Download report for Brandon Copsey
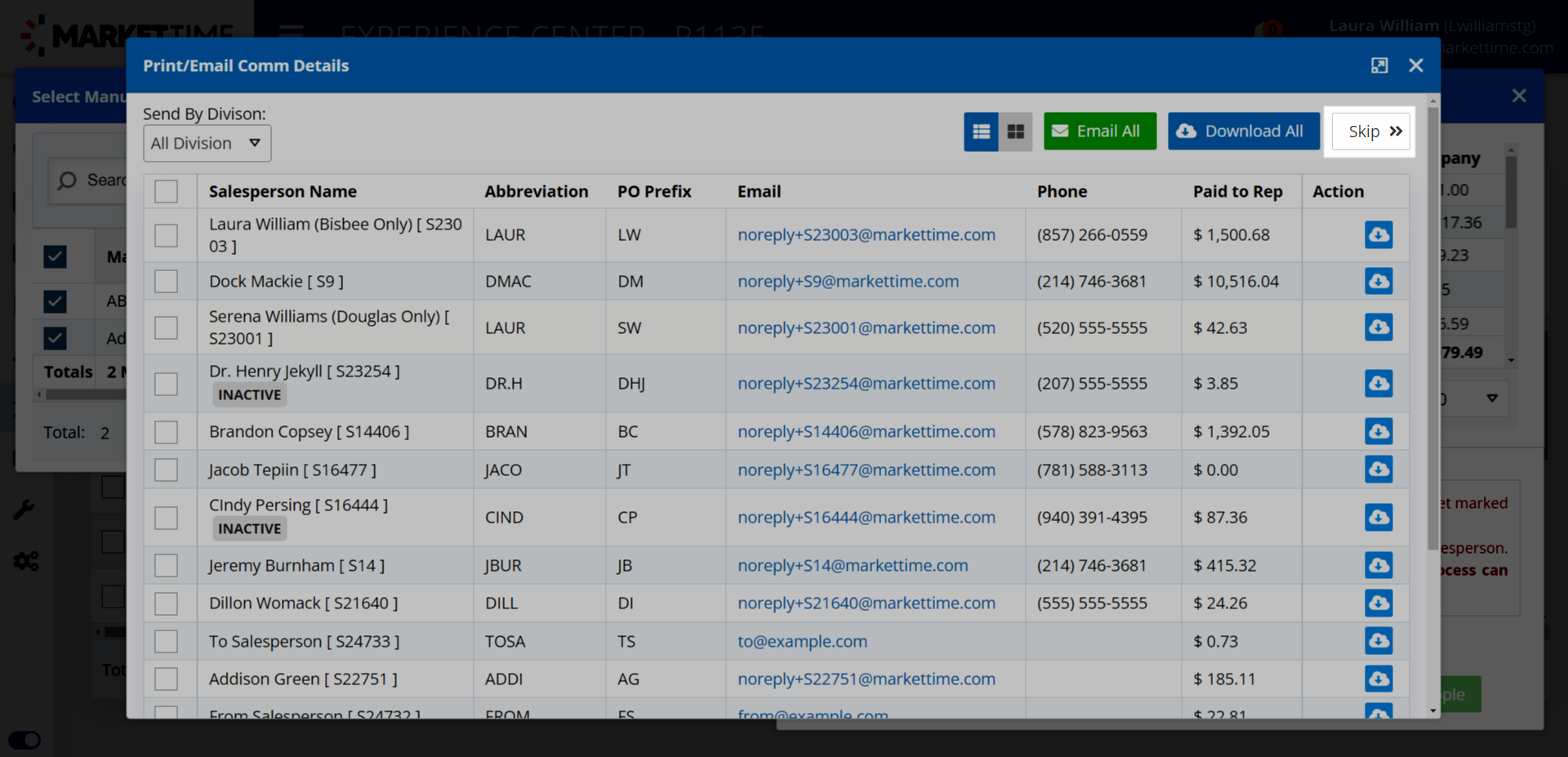This screenshot has height=757, width=1568. pyautogui.click(x=1379, y=431)
